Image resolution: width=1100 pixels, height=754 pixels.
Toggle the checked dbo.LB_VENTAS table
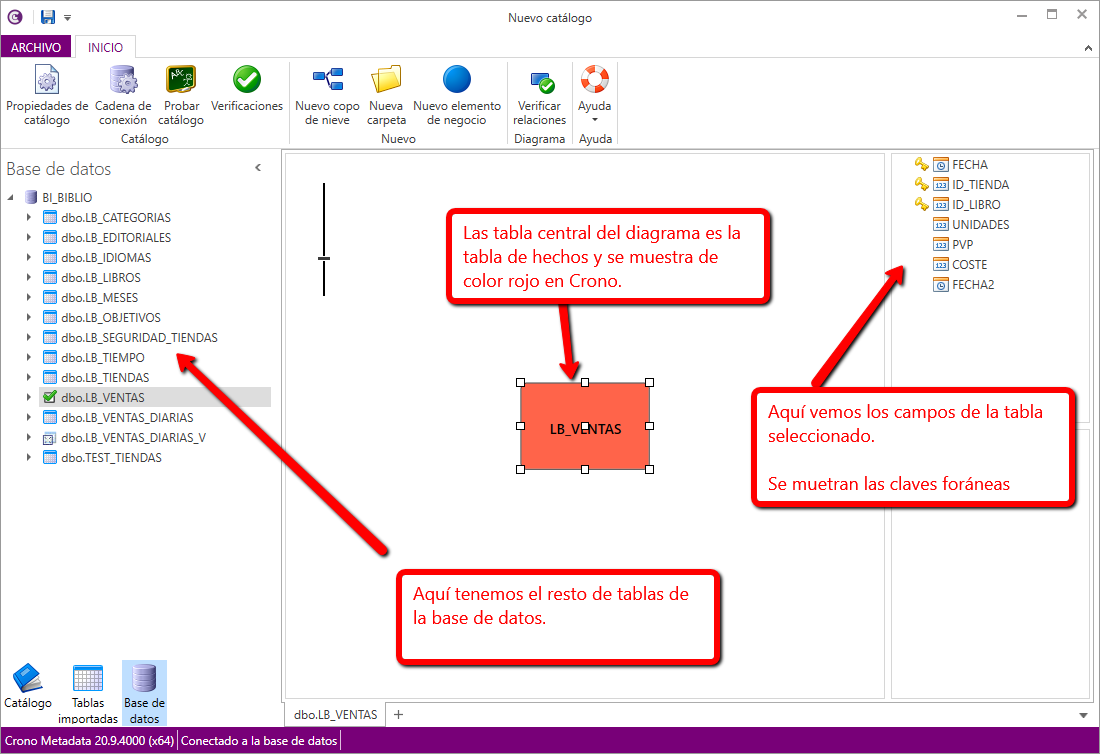click(x=50, y=398)
